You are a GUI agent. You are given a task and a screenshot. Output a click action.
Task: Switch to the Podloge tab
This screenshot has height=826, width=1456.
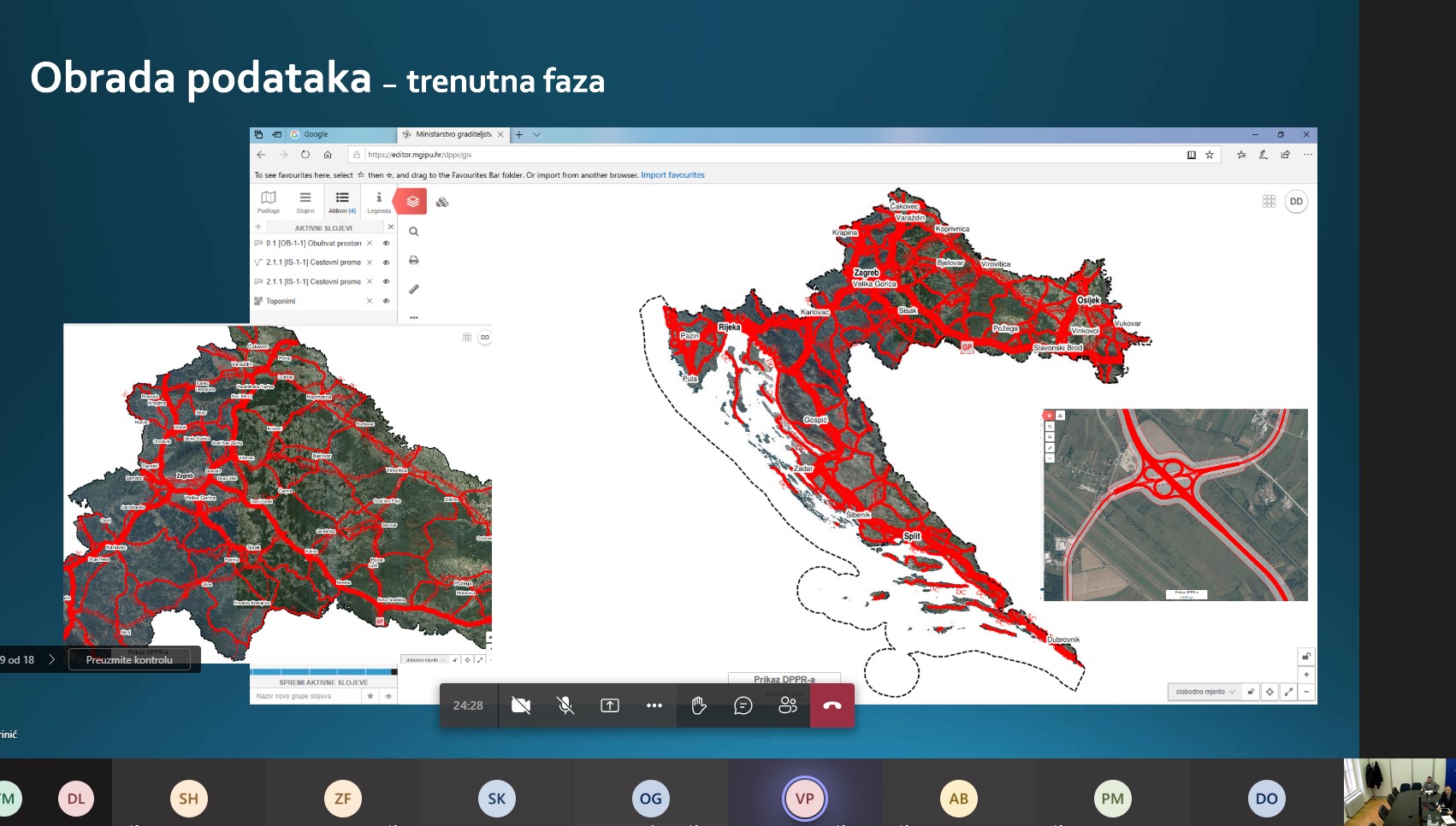tap(269, 202)
